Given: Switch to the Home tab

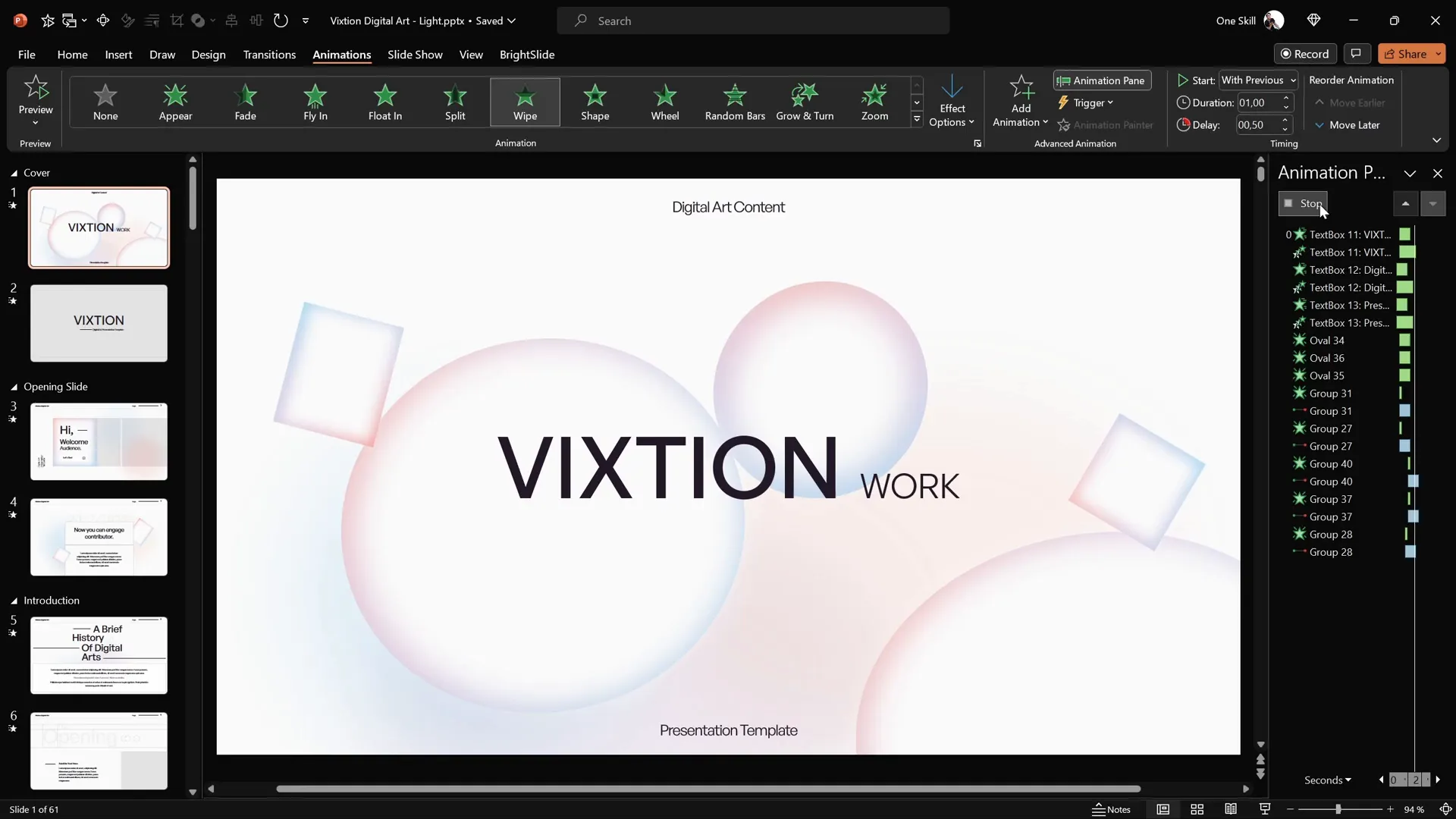Looking at the screenshot, I should point(72,55).
